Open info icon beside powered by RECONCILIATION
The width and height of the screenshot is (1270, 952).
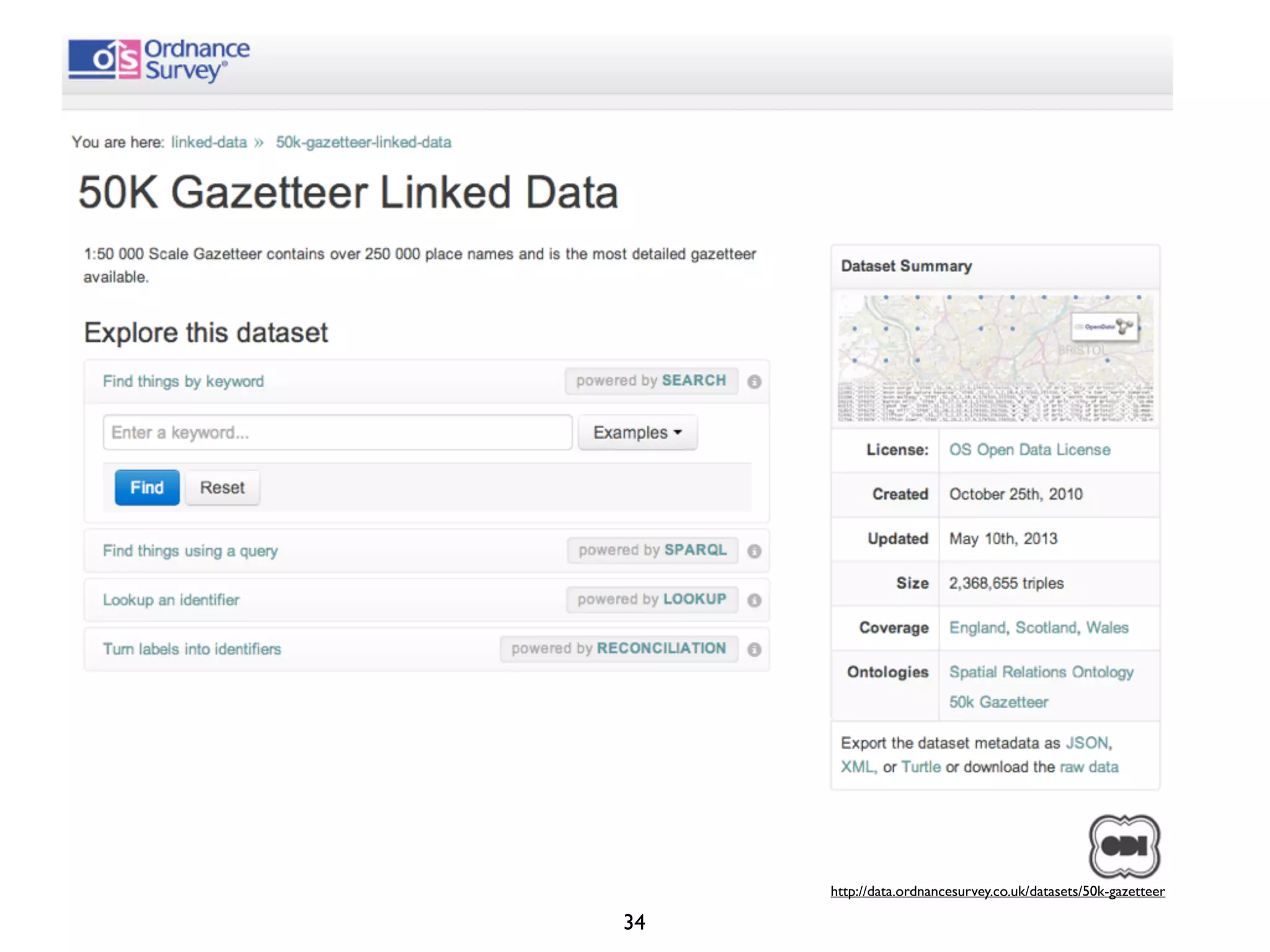coord(754,650)
